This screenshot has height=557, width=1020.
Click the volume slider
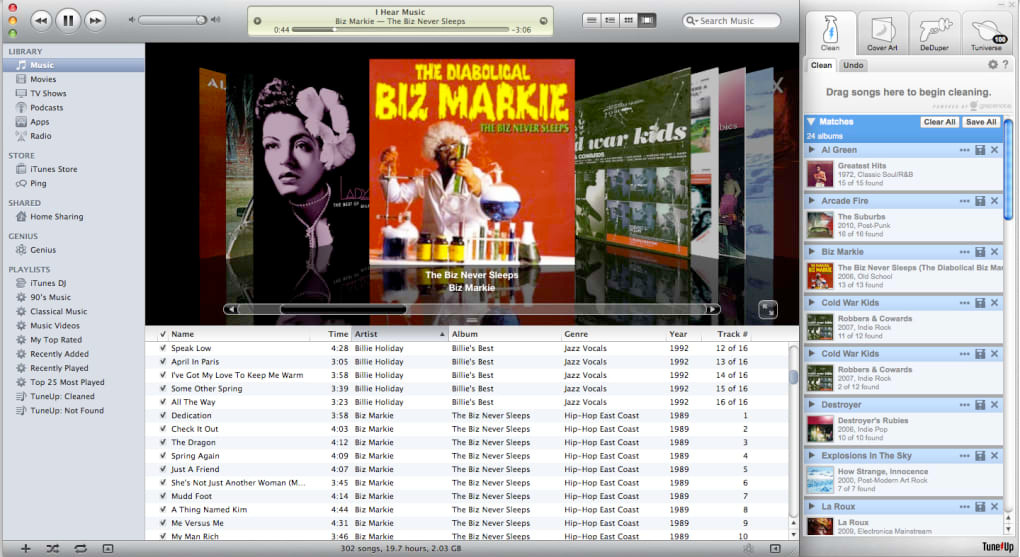click(x=172, y=20)
